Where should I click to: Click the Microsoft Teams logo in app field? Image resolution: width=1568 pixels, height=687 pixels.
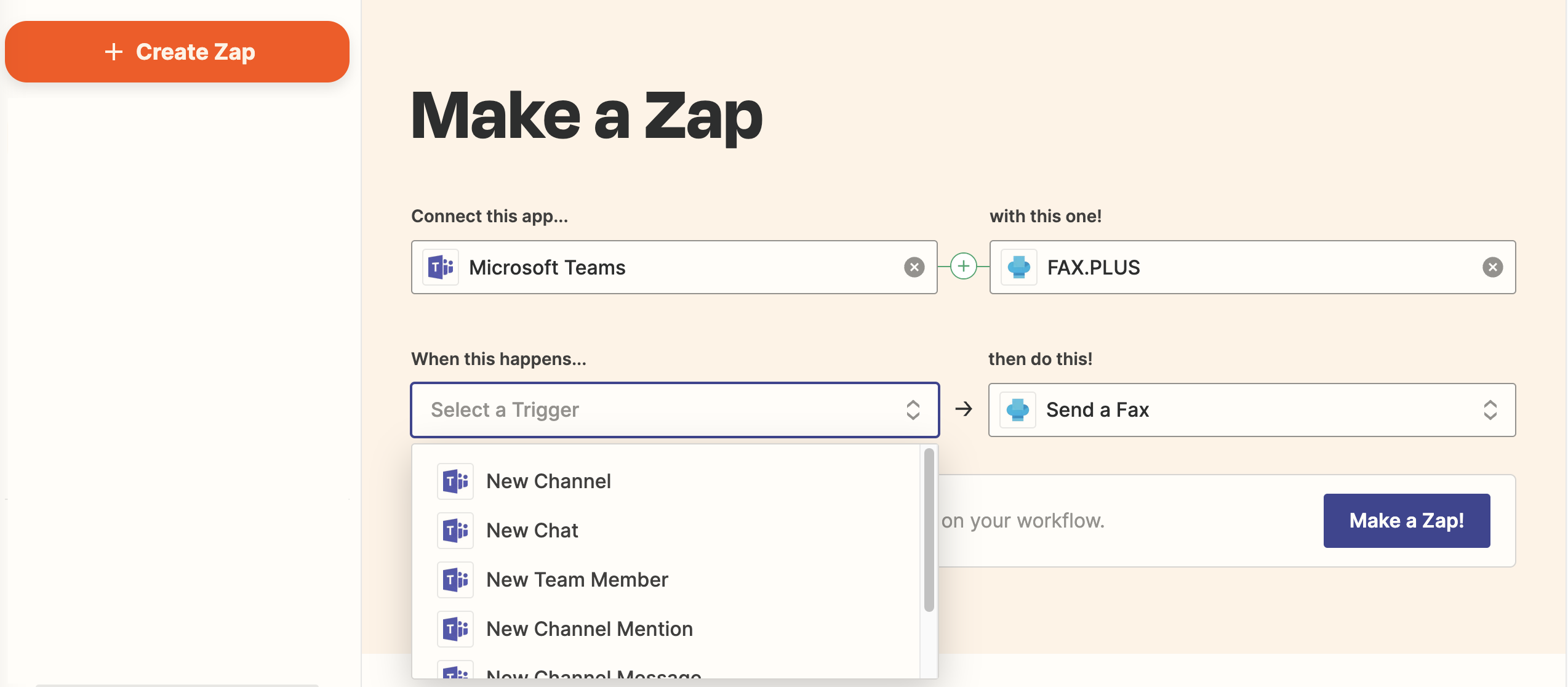[x=441, y=267]
